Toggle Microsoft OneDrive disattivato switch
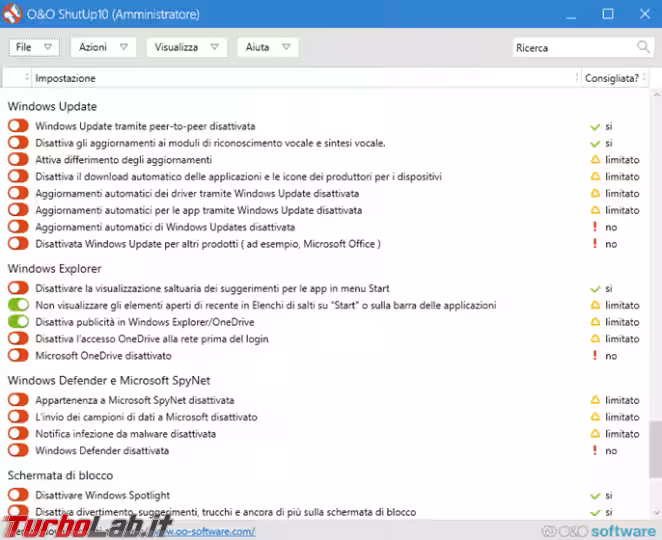 18,355
